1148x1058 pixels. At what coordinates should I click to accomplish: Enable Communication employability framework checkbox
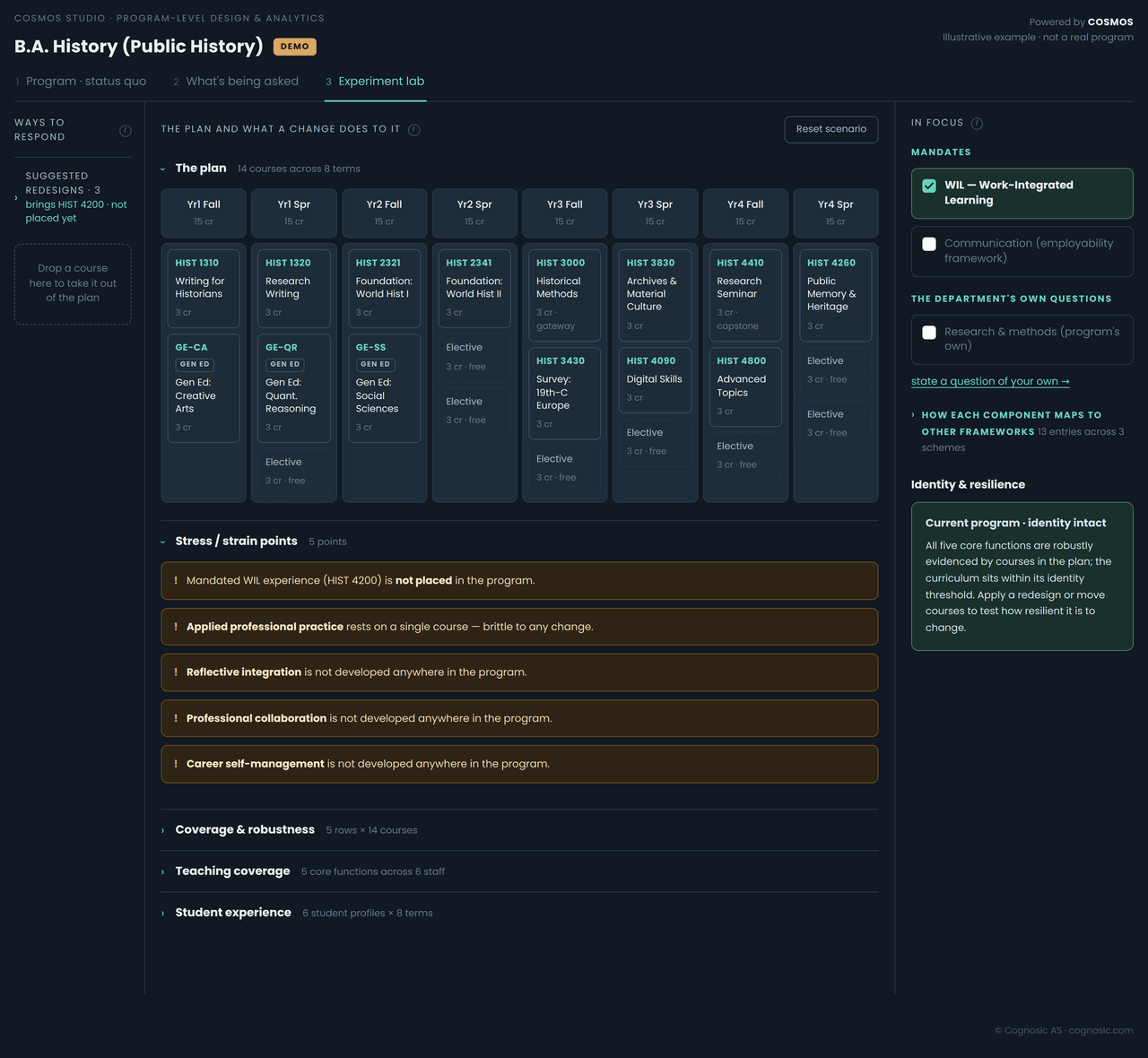coord(929,244)
